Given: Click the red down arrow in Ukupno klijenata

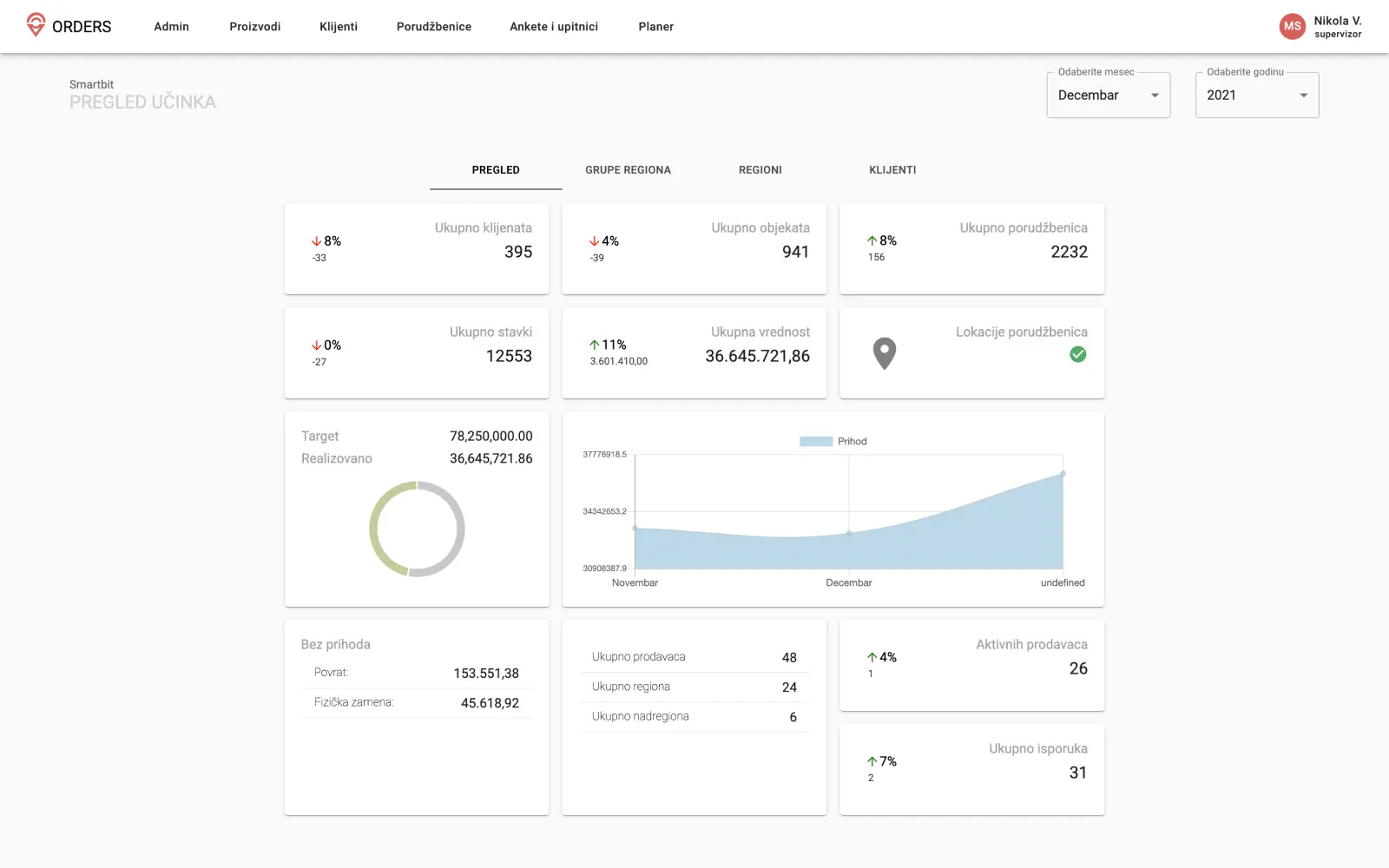Looking at the screenshot, I should click(317, 241).
